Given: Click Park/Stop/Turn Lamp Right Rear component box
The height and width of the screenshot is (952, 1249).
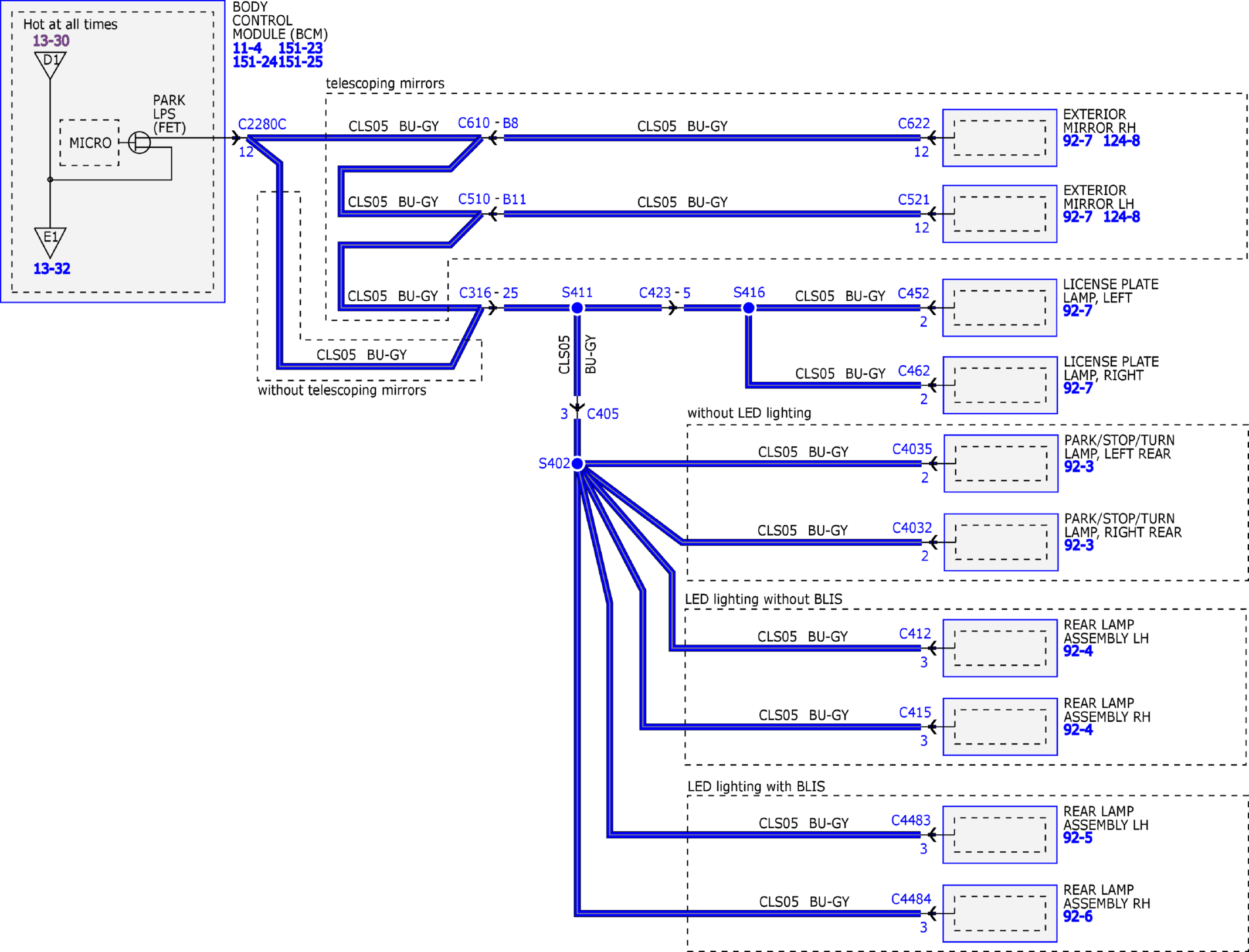Looking at the screenshot, I should [1001, 542].
